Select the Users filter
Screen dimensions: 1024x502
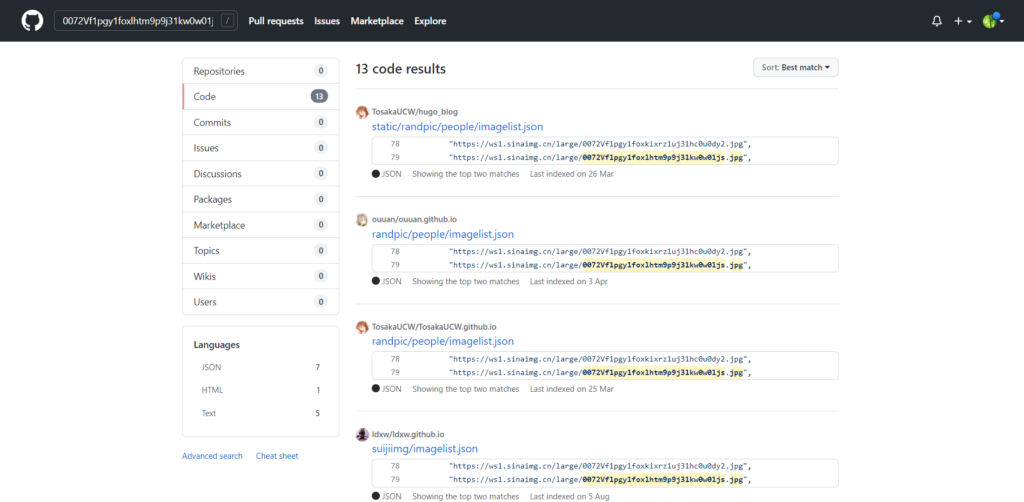pos(261,302)
